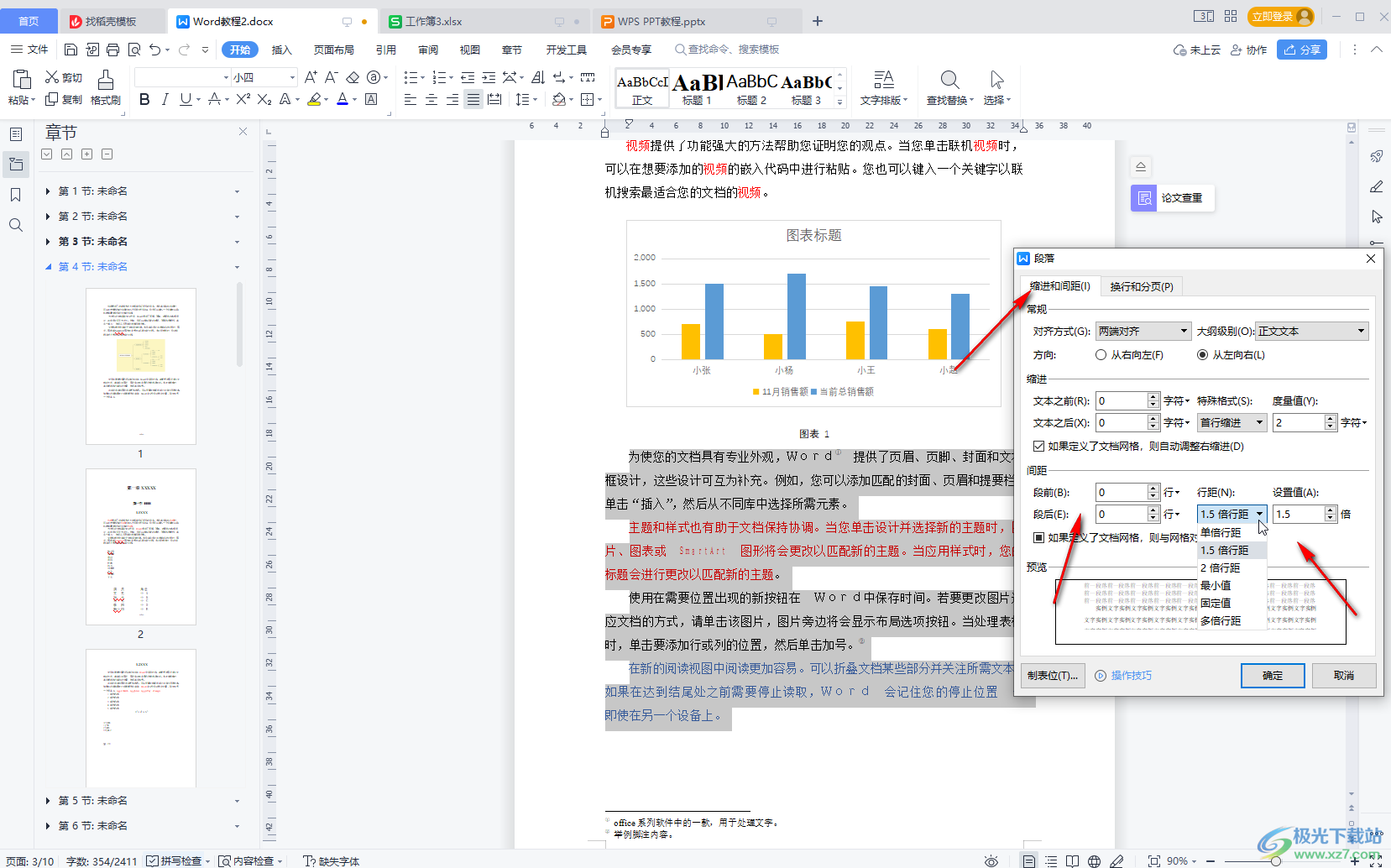Click the 协作 collaboration button
Image resolution: width=1391 pixels, height=868 pixels.
(1248, 50)
